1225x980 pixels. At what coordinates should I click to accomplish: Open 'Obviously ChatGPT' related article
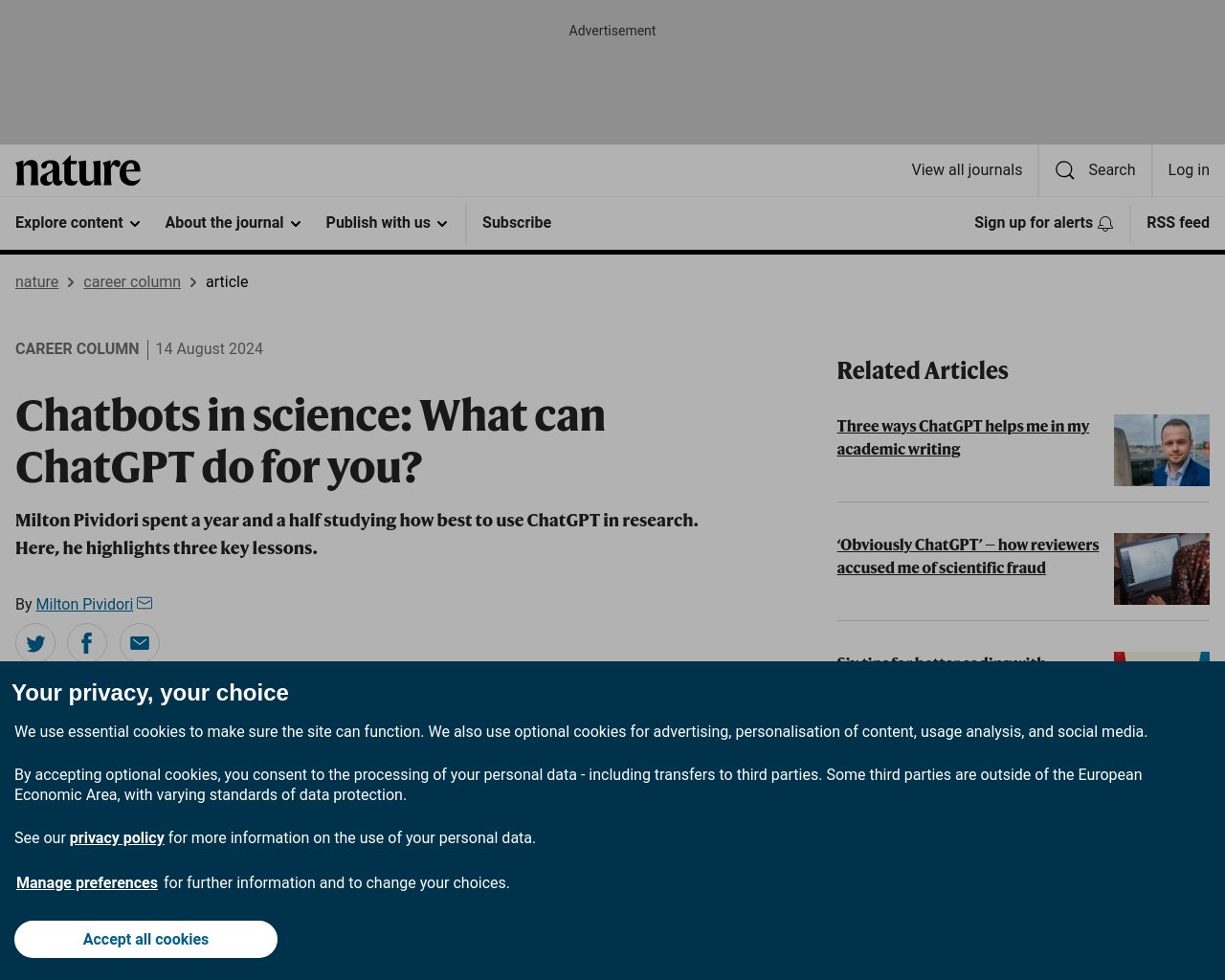pos(968,556)
